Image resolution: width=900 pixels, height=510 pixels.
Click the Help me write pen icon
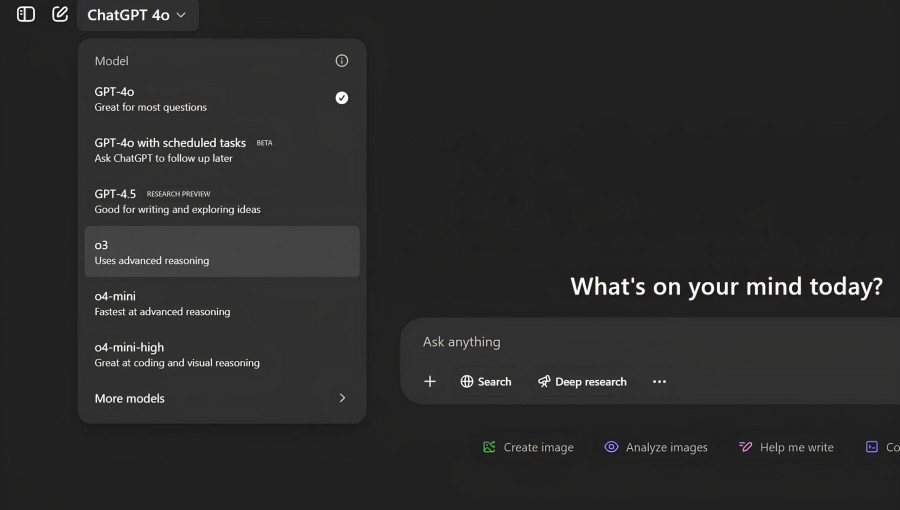pyautogui.click(x=745, y=446)
